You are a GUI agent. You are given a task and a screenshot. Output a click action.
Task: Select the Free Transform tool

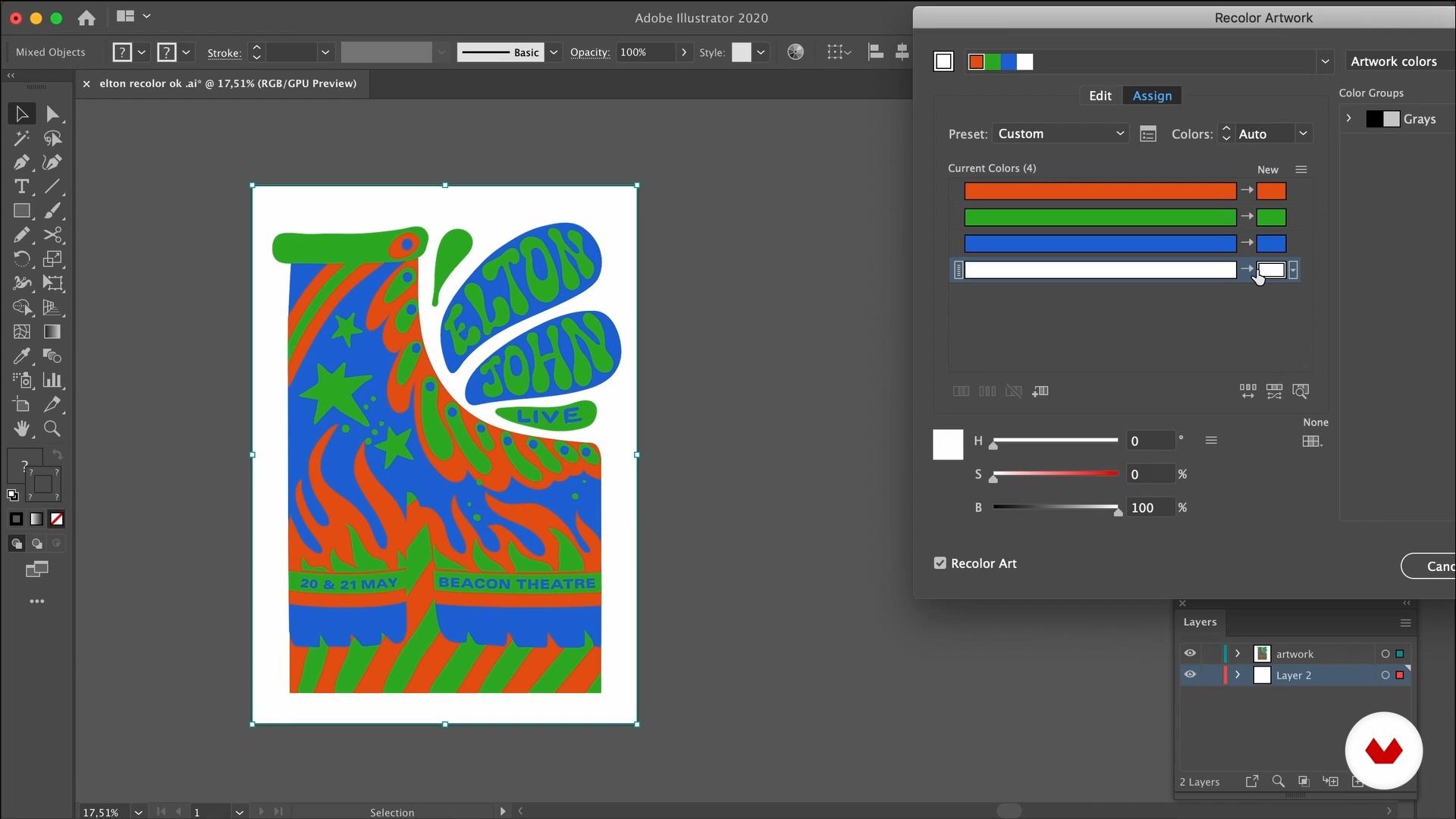(52, 284)
